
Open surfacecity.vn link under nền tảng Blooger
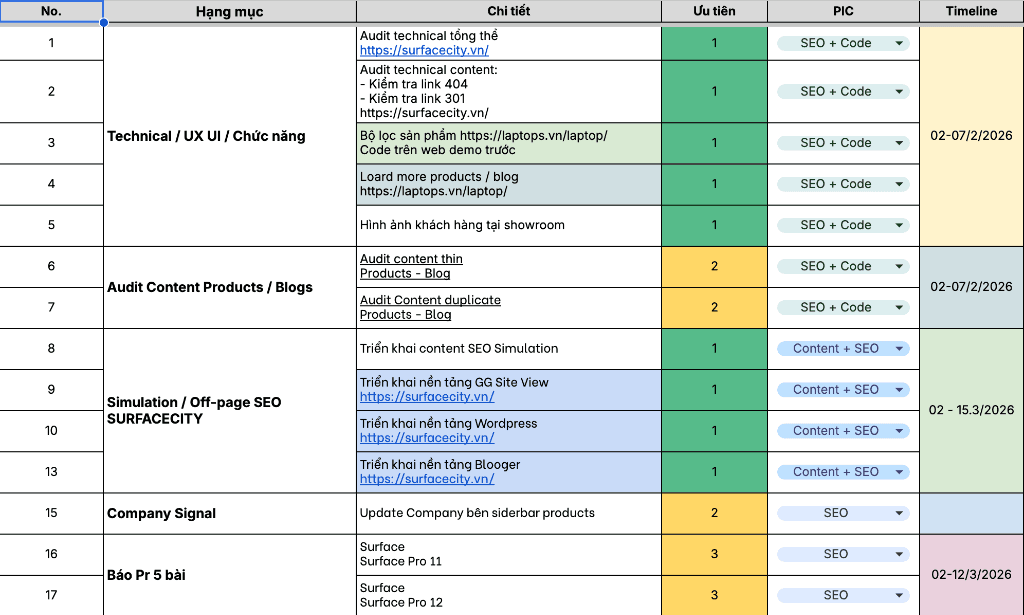coord(426,479)
